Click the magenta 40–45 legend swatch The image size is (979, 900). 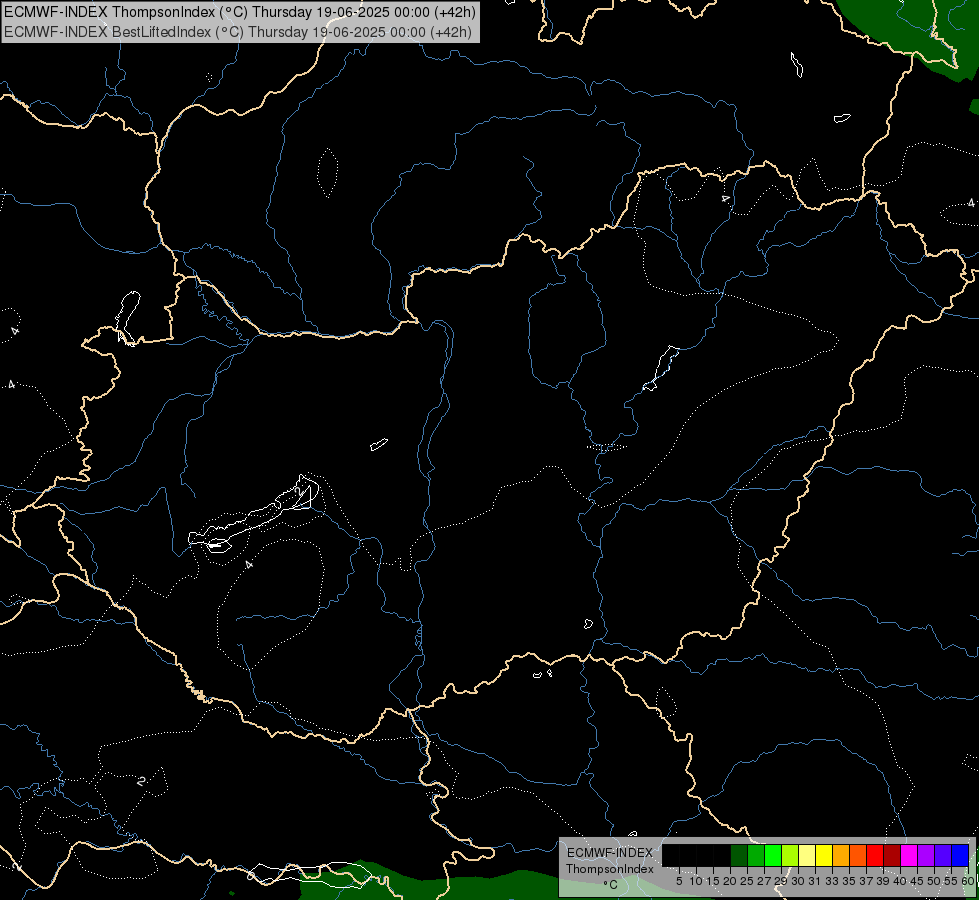pos(909,856)
